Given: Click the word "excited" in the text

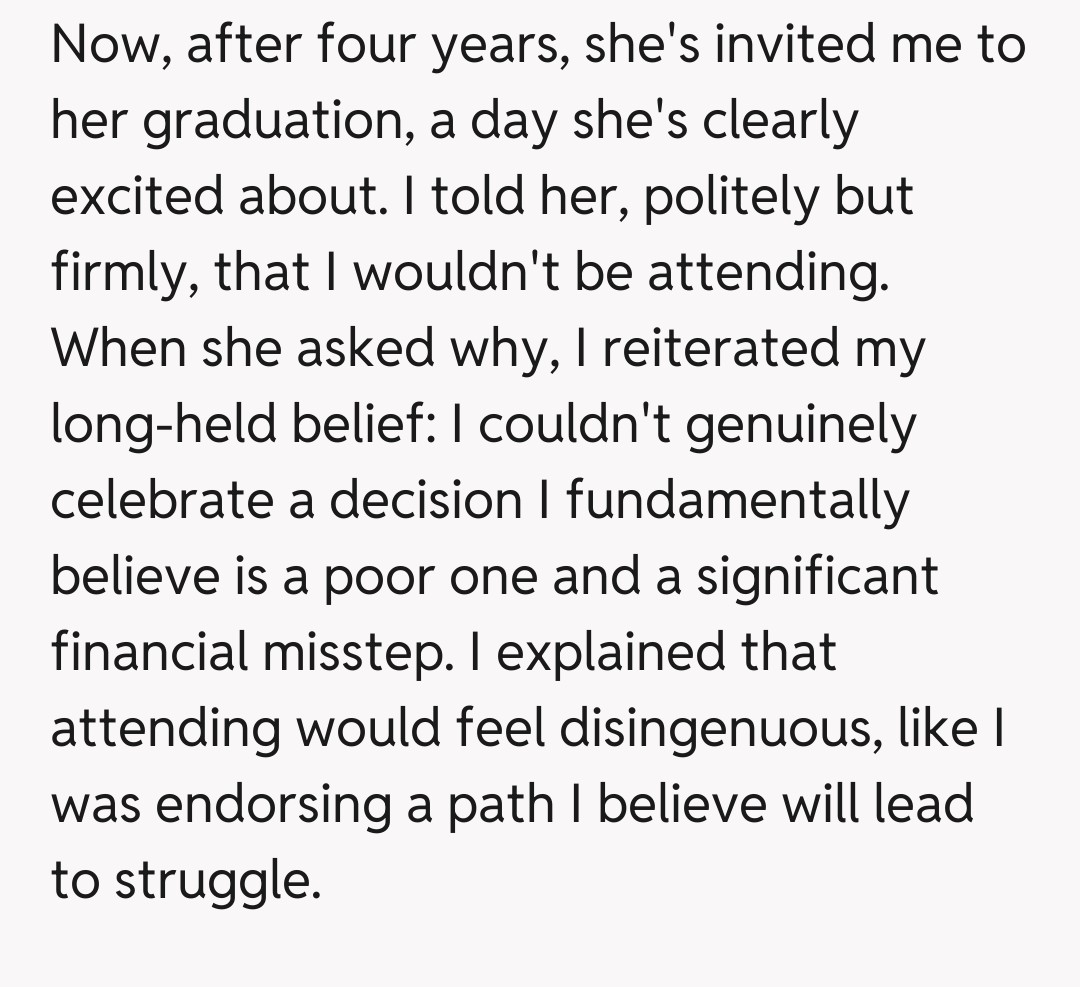Looking at the screenshot, I should (x=136, y=197).
